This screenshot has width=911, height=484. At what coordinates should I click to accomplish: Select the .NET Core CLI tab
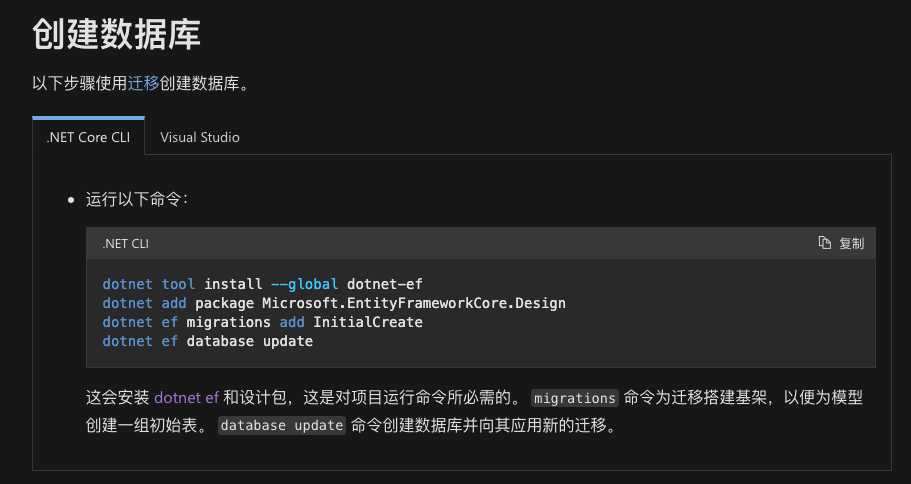[88, 137]
